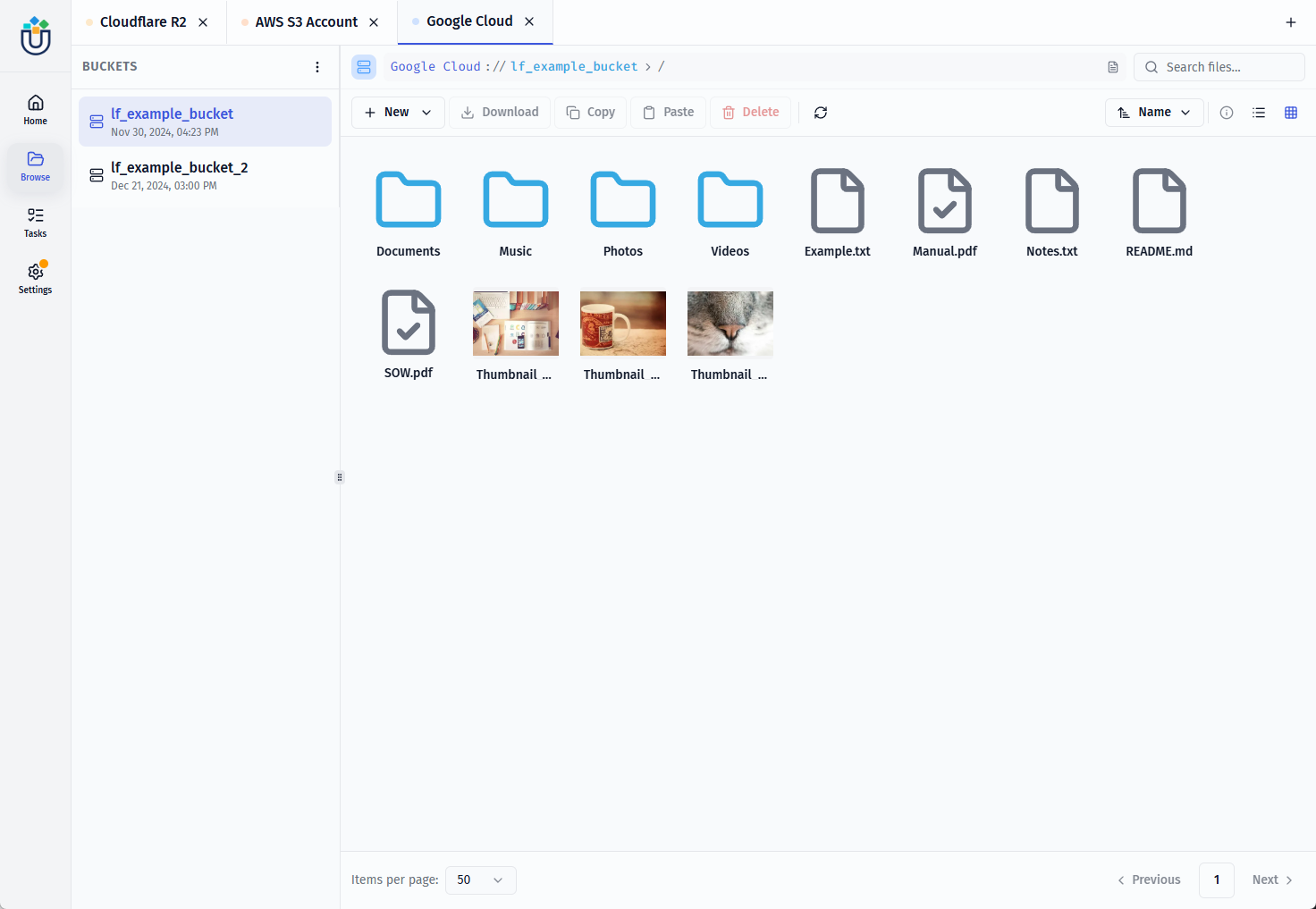Open the Tasks sidebar section
Viewport: 1316px width, 909px height.
click(x=36, y=223)
